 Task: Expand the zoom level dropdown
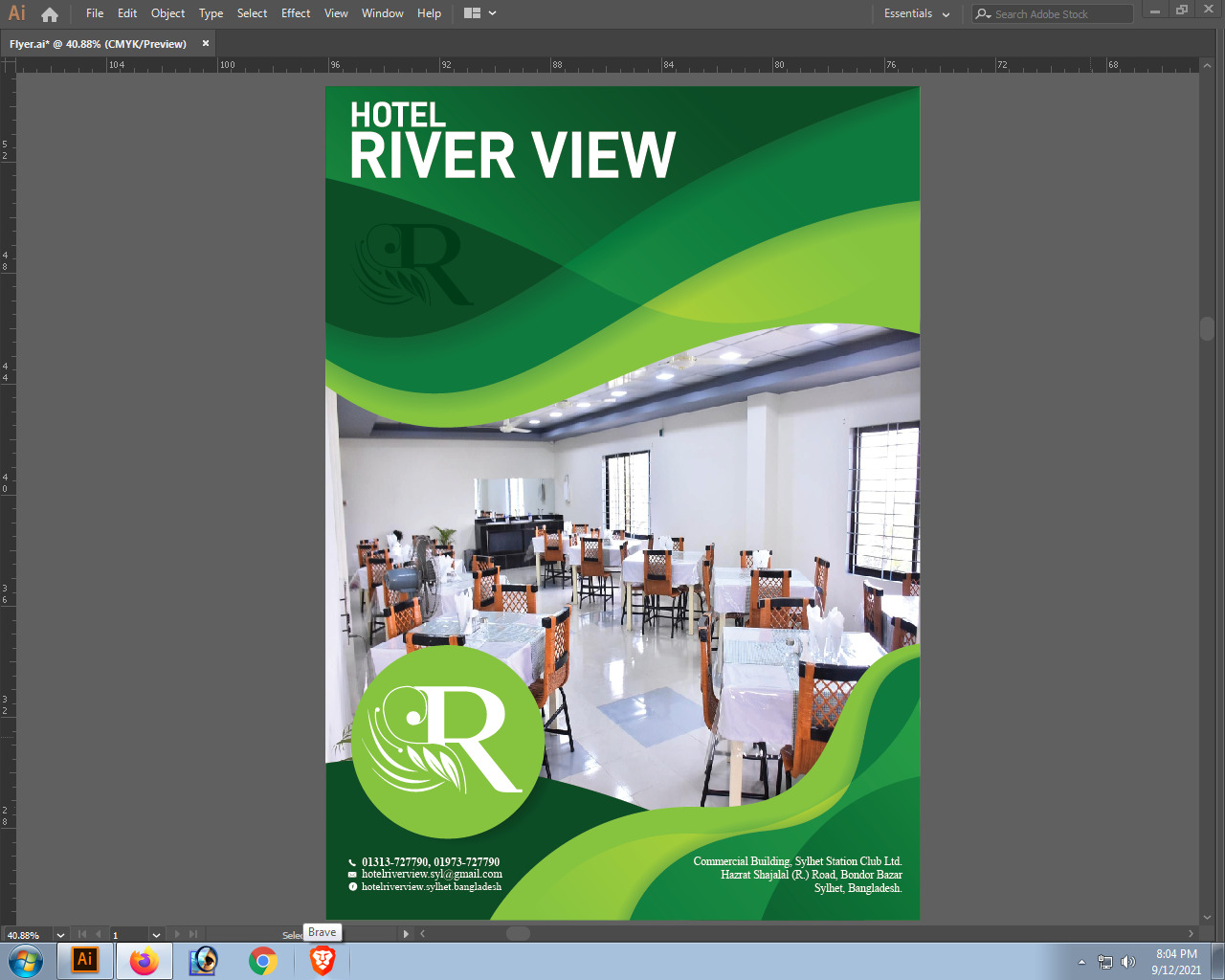[x=60, y=935]
